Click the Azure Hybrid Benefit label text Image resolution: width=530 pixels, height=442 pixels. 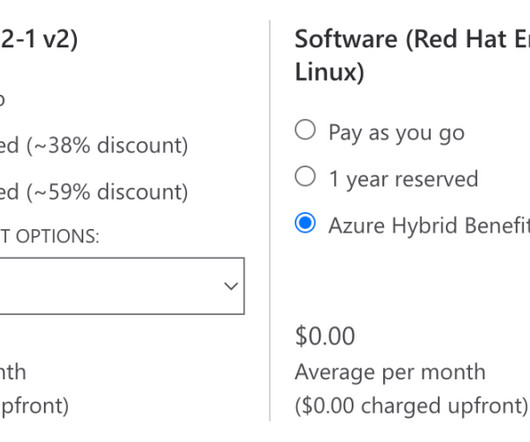click(x=429, y=225)
